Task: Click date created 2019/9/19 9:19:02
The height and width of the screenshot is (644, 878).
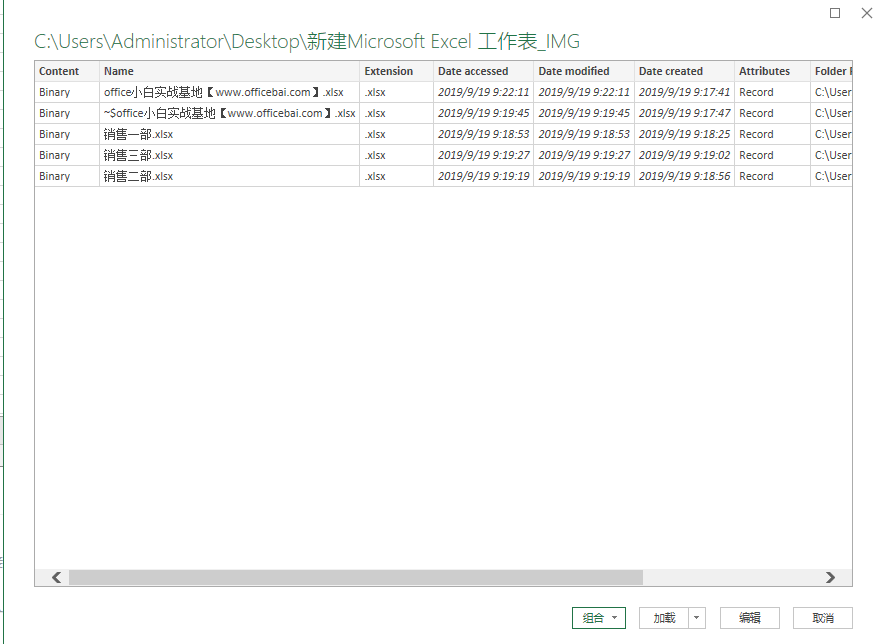Action: [x=684, y=155]
